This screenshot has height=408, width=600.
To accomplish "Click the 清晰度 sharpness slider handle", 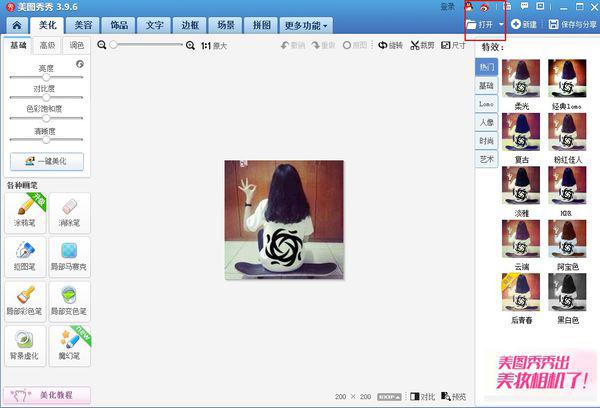I will point(46,140).
